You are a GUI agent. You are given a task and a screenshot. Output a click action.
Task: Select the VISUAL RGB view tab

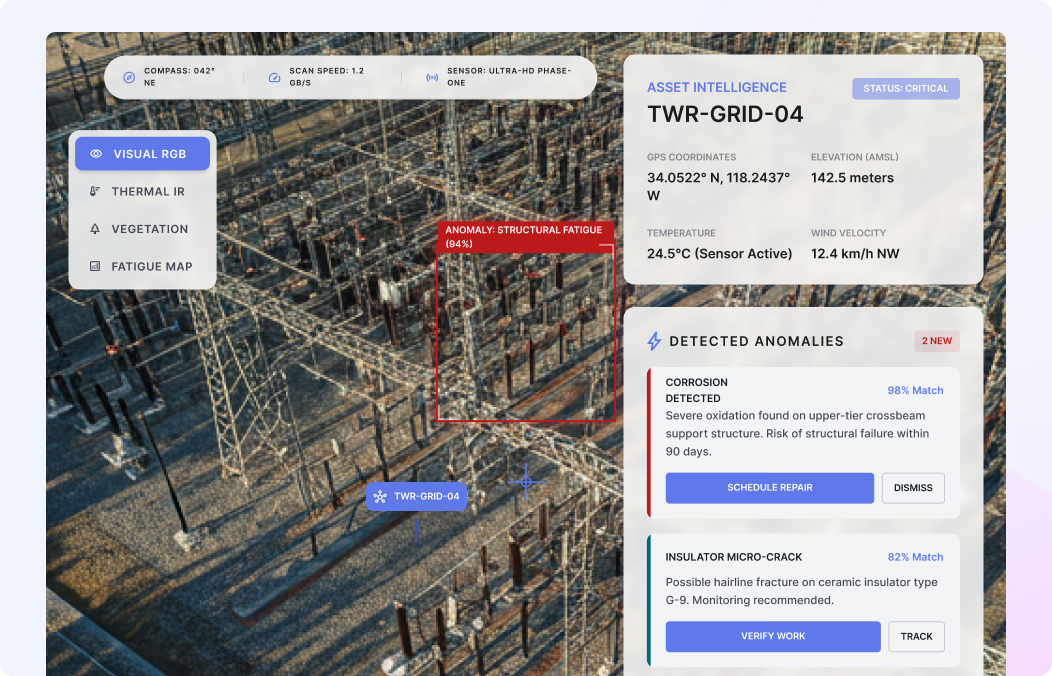[x=142, y=153]
